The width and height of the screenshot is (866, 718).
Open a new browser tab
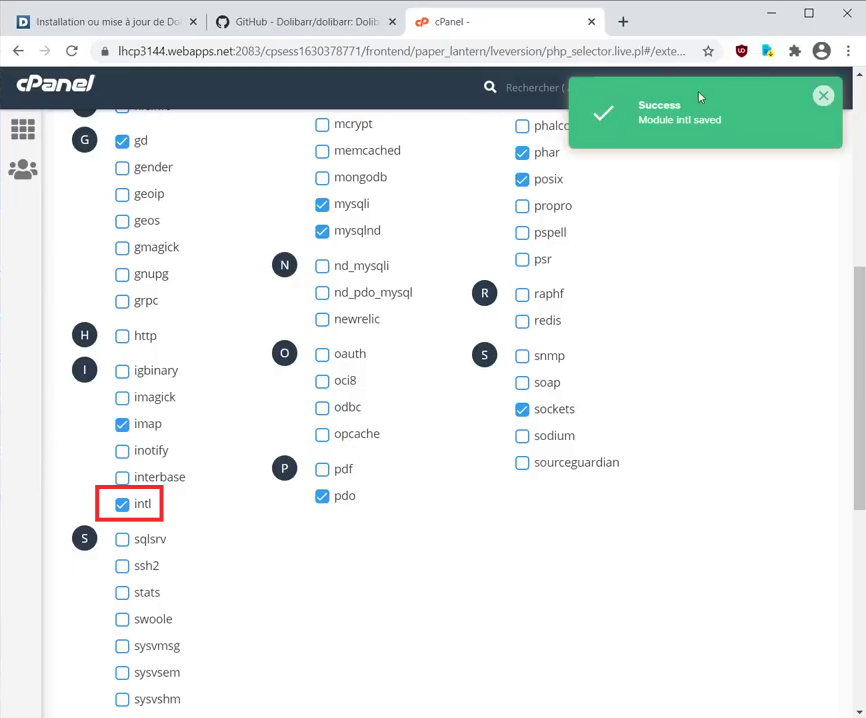[623, 21]
